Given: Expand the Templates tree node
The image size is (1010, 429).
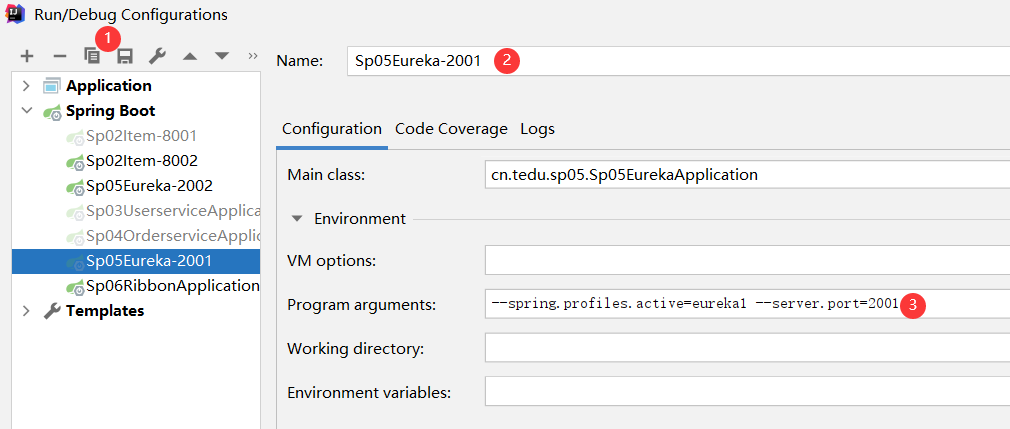Looking at the screenshot, I should point(26,311).
